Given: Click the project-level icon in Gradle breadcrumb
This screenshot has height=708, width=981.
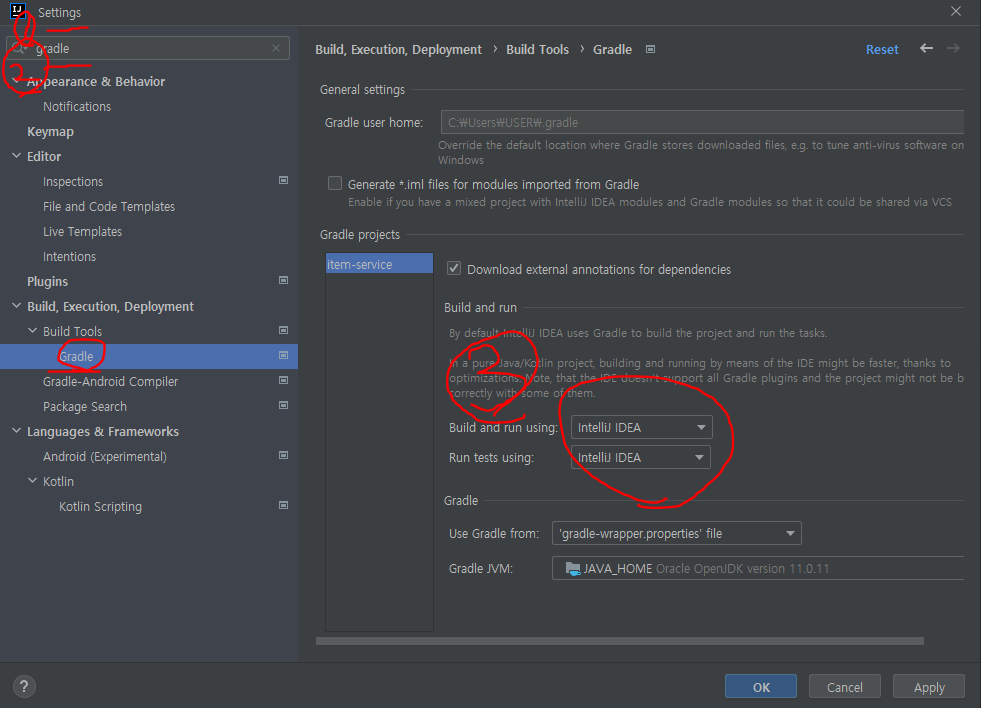Looking at the screenshot, I should tap(651, 49).
